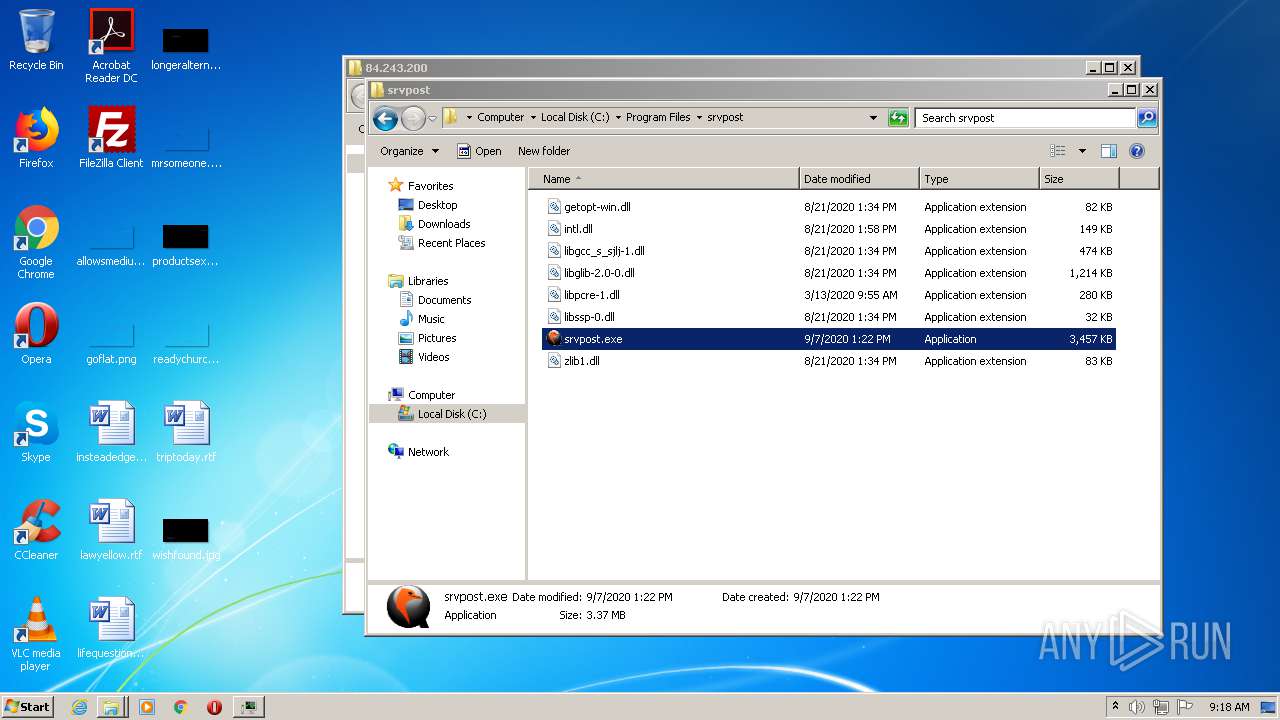This screenshot has width=1280, height=720.
Task: Select Recent Places in navigation pane
Action: [x=451, y=243]
